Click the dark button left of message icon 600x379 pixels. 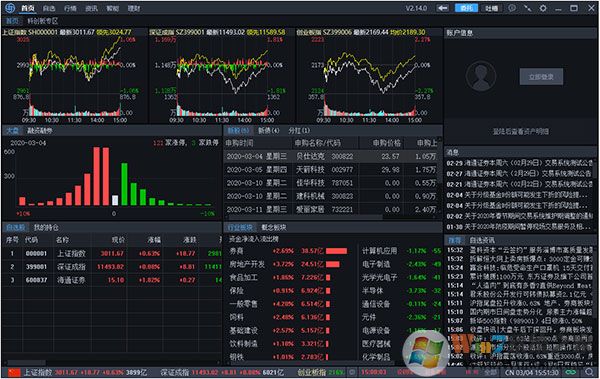(491, 8)
